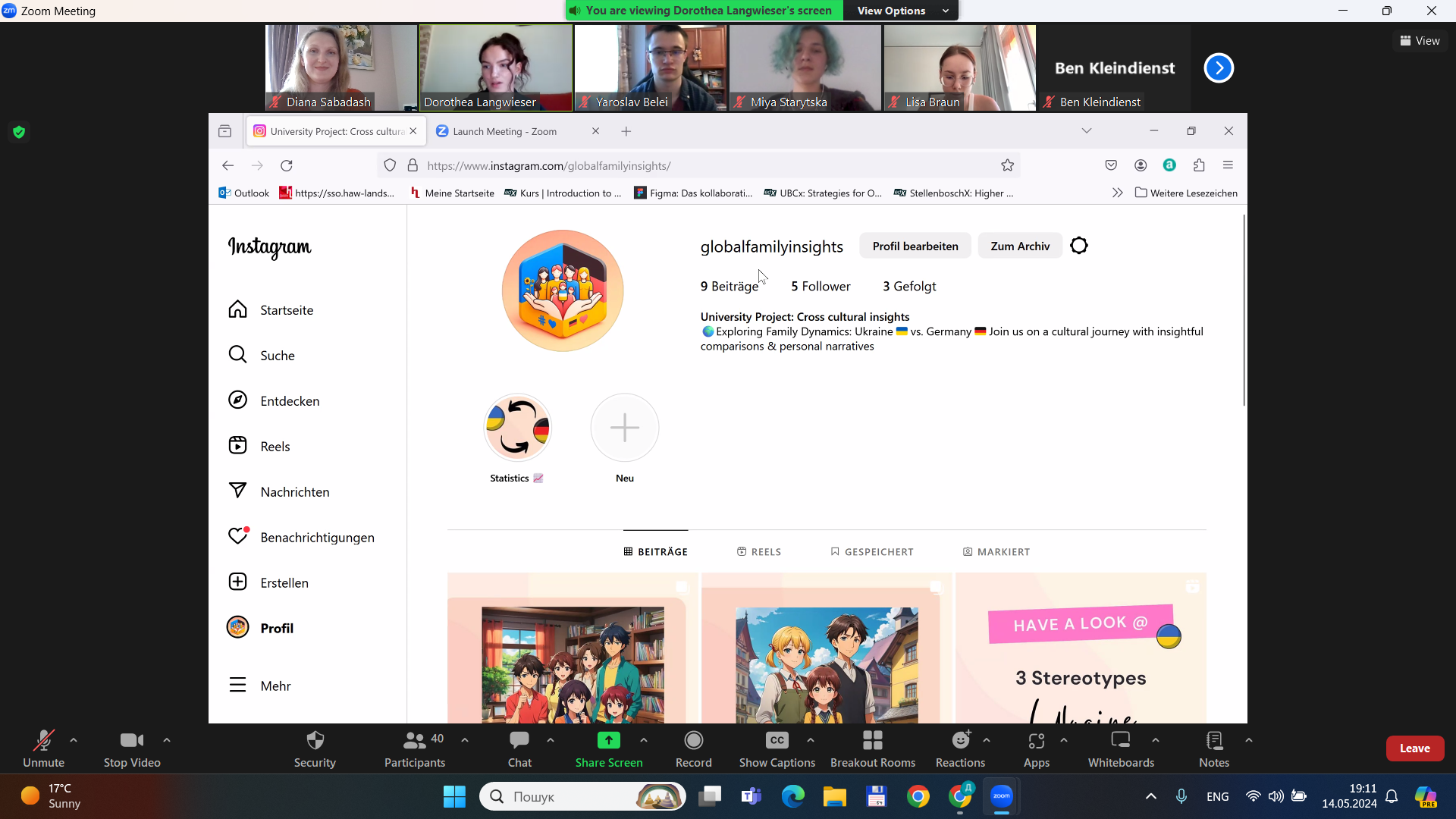The height and width of the screenshot is (819, 1456).
Task: Toggle Stop Video camera button
Action: click(x=131, y=740)
